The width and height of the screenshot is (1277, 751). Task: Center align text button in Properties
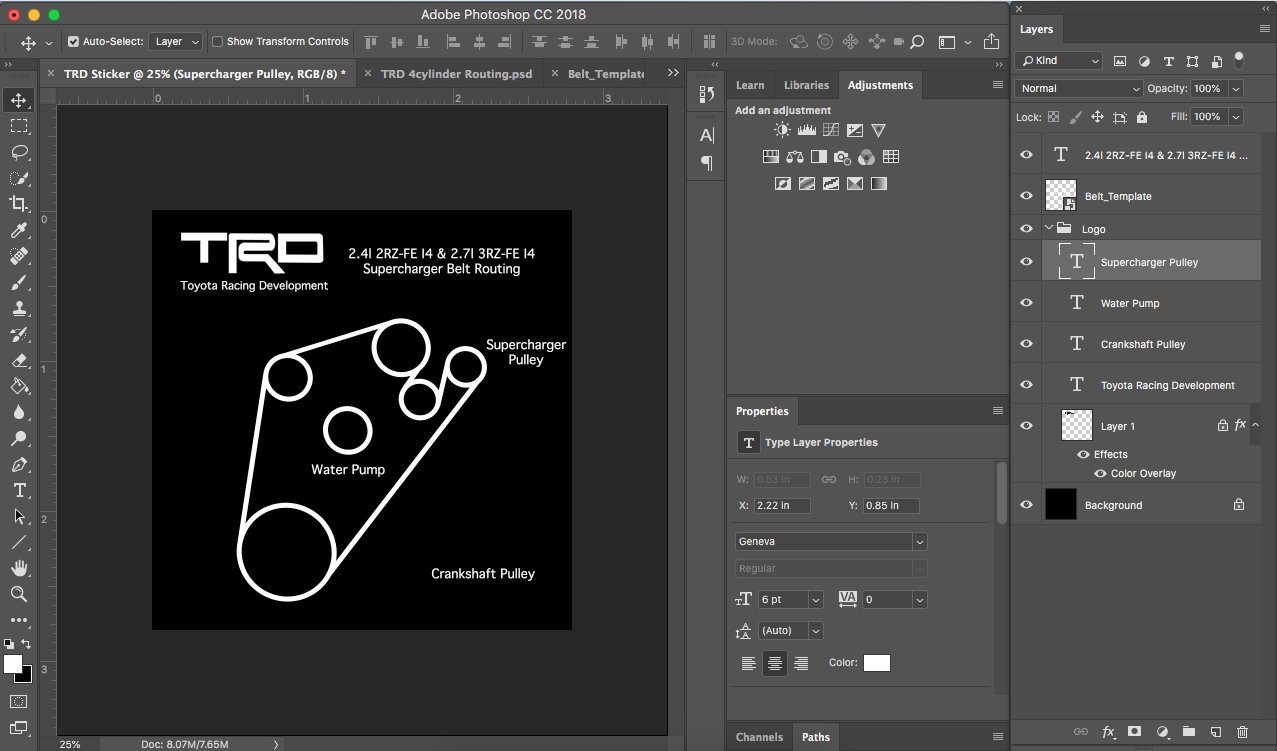[775, 663]
